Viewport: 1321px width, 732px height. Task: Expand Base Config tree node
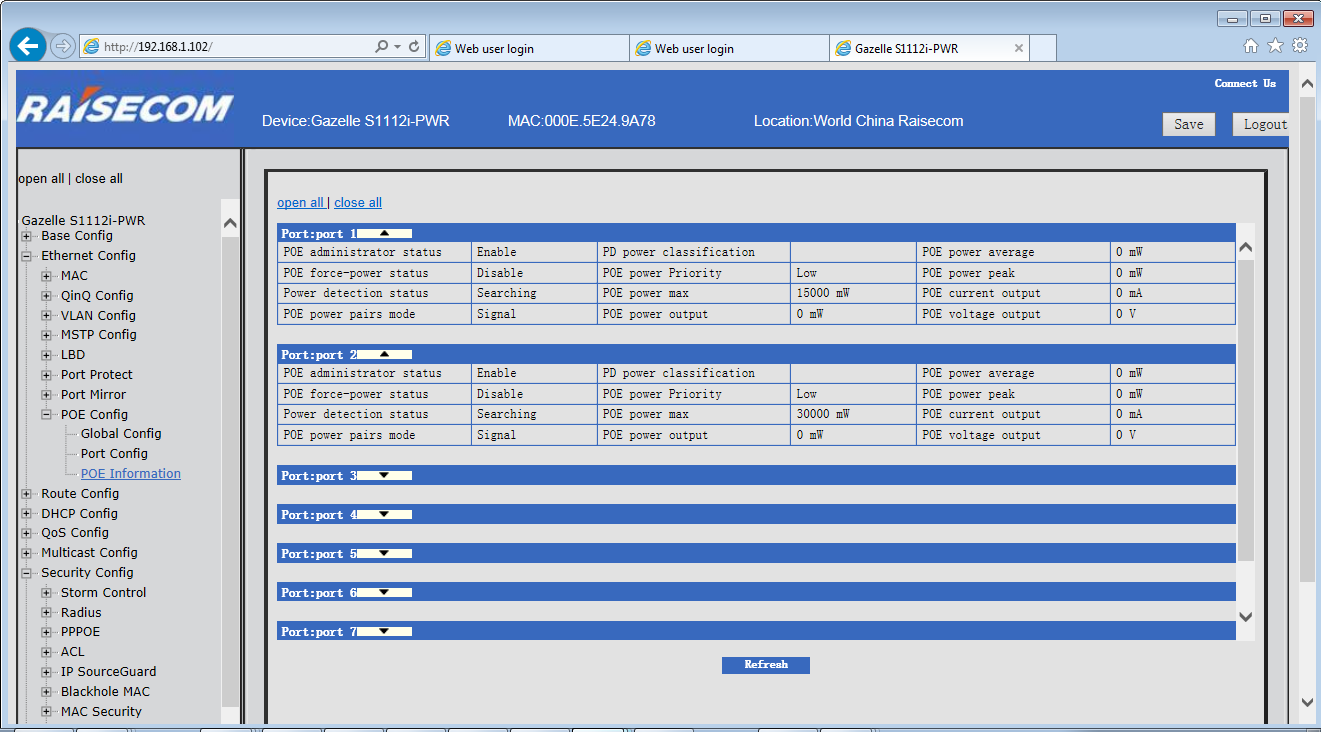coord(27,236)
